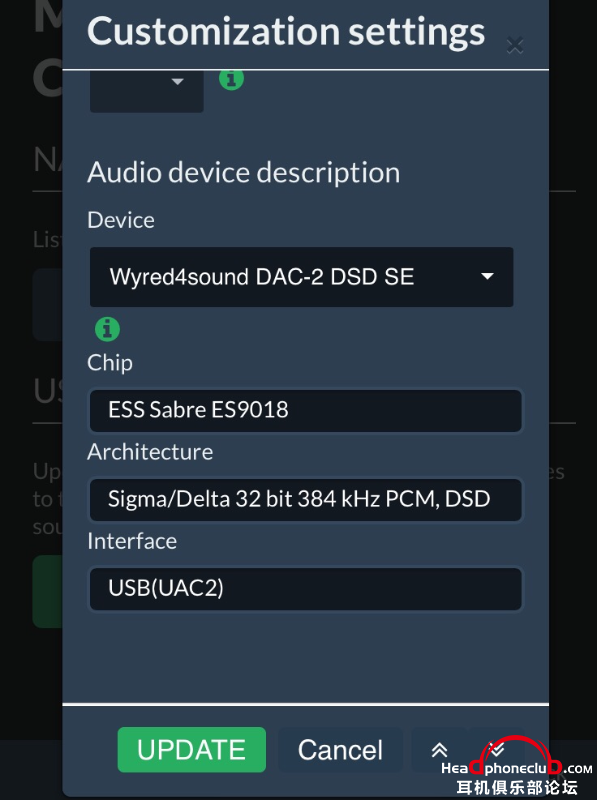Click the green UPDATE button
The height and width of the screenshot is (800, 597).
(192, 749)
